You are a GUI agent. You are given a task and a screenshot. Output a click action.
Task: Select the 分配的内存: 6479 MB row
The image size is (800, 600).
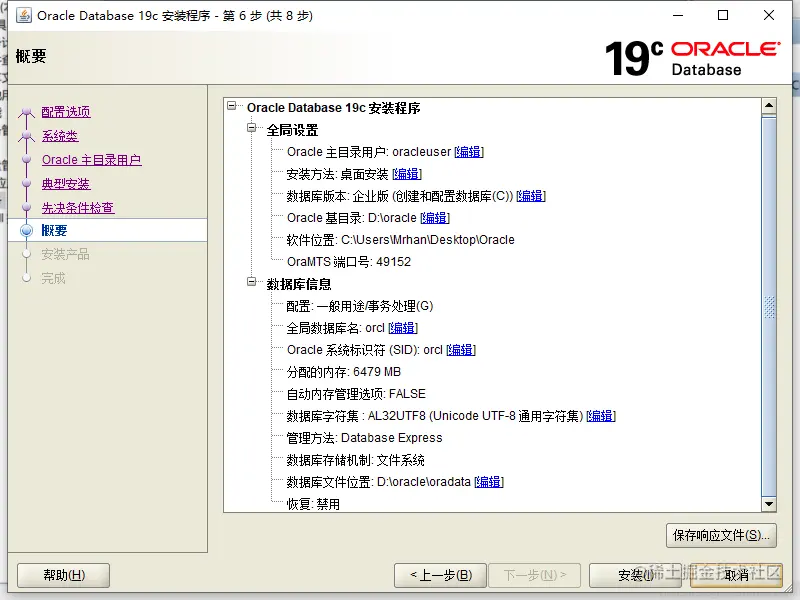point(344,372)
